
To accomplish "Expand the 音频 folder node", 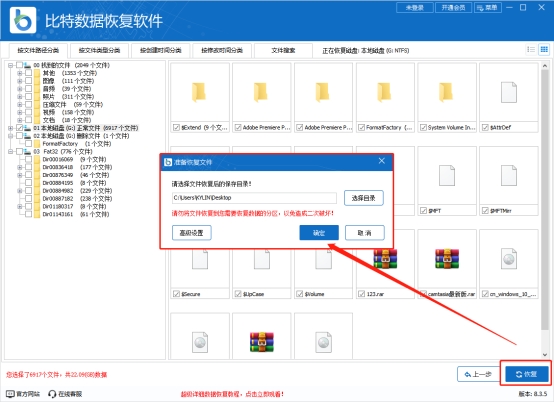I will click(x=20, y=89).
